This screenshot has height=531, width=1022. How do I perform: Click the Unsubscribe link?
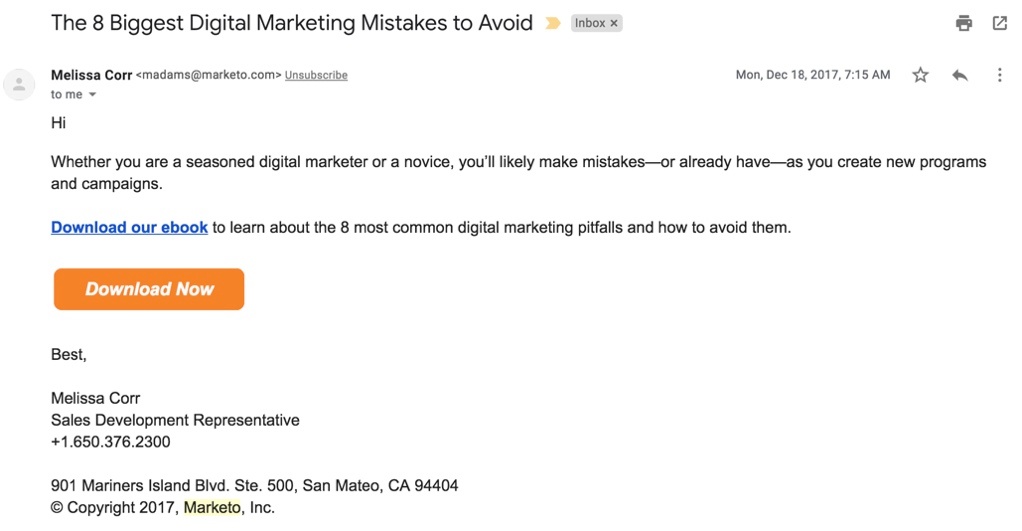316,75
